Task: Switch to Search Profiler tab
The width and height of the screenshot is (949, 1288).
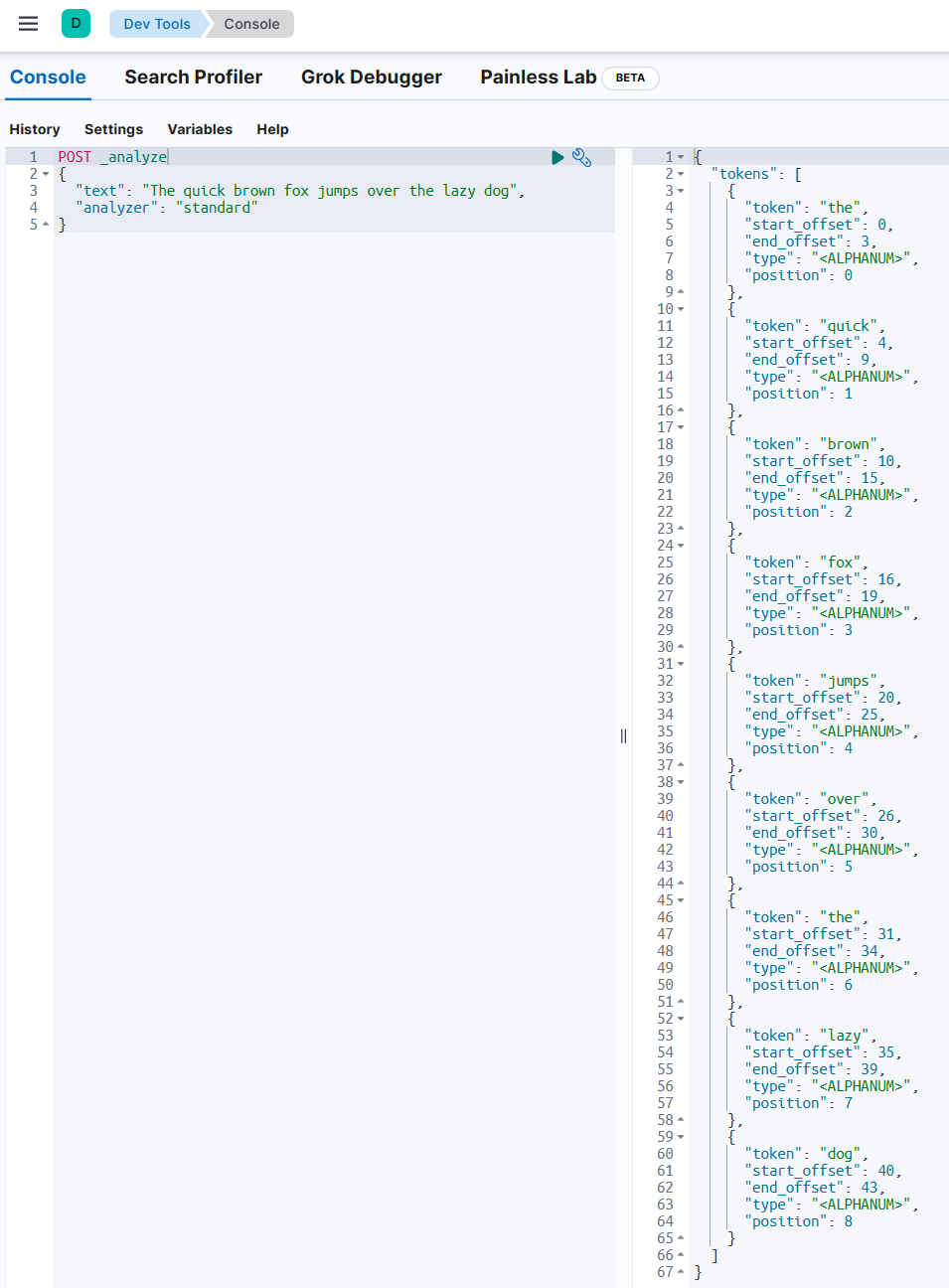Action: click(194, 77)
